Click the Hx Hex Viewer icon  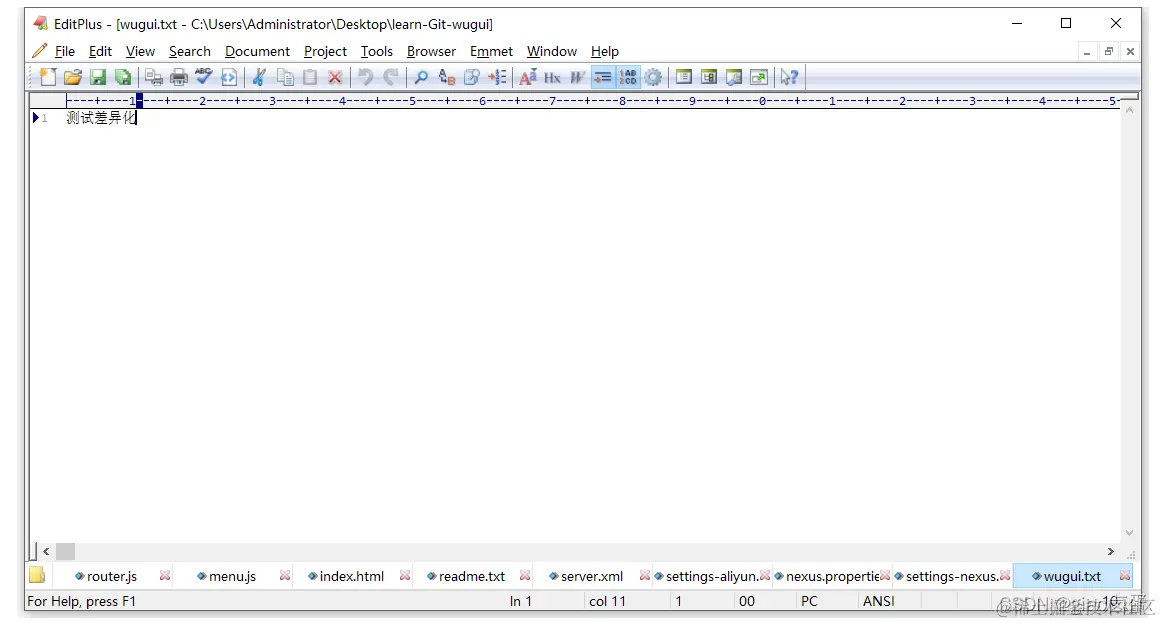(552, 77)
